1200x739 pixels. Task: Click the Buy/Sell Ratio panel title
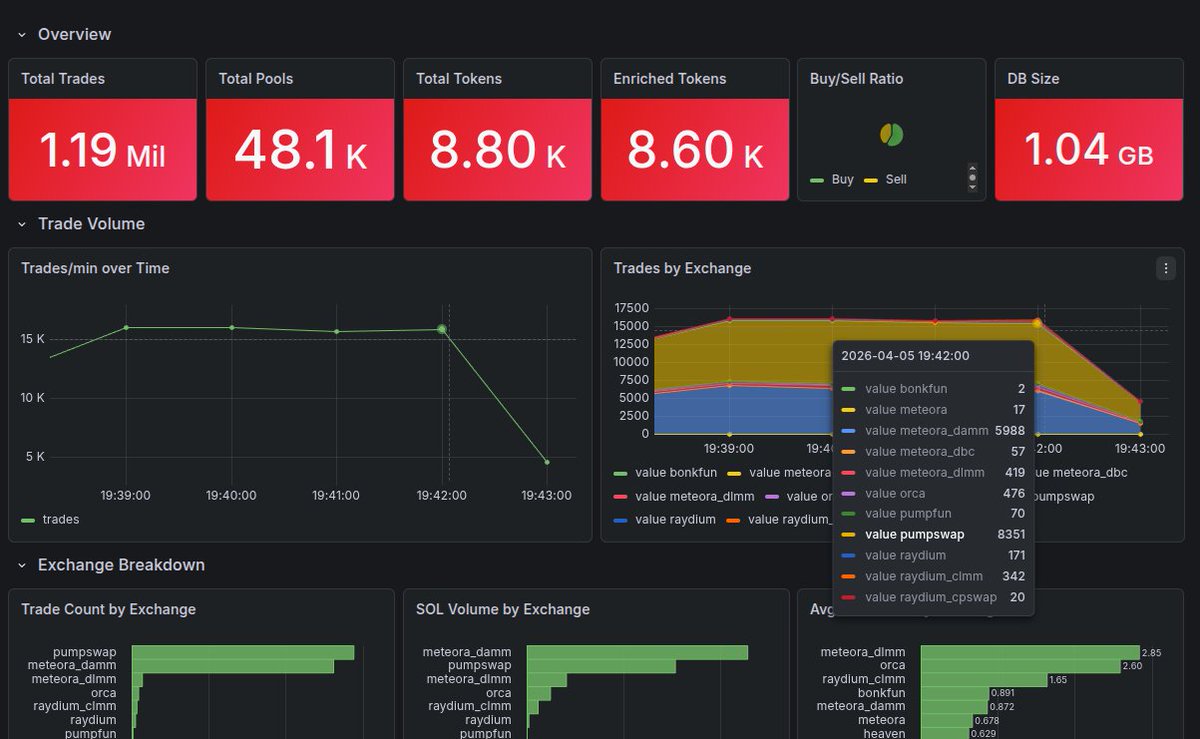point(857,78)
